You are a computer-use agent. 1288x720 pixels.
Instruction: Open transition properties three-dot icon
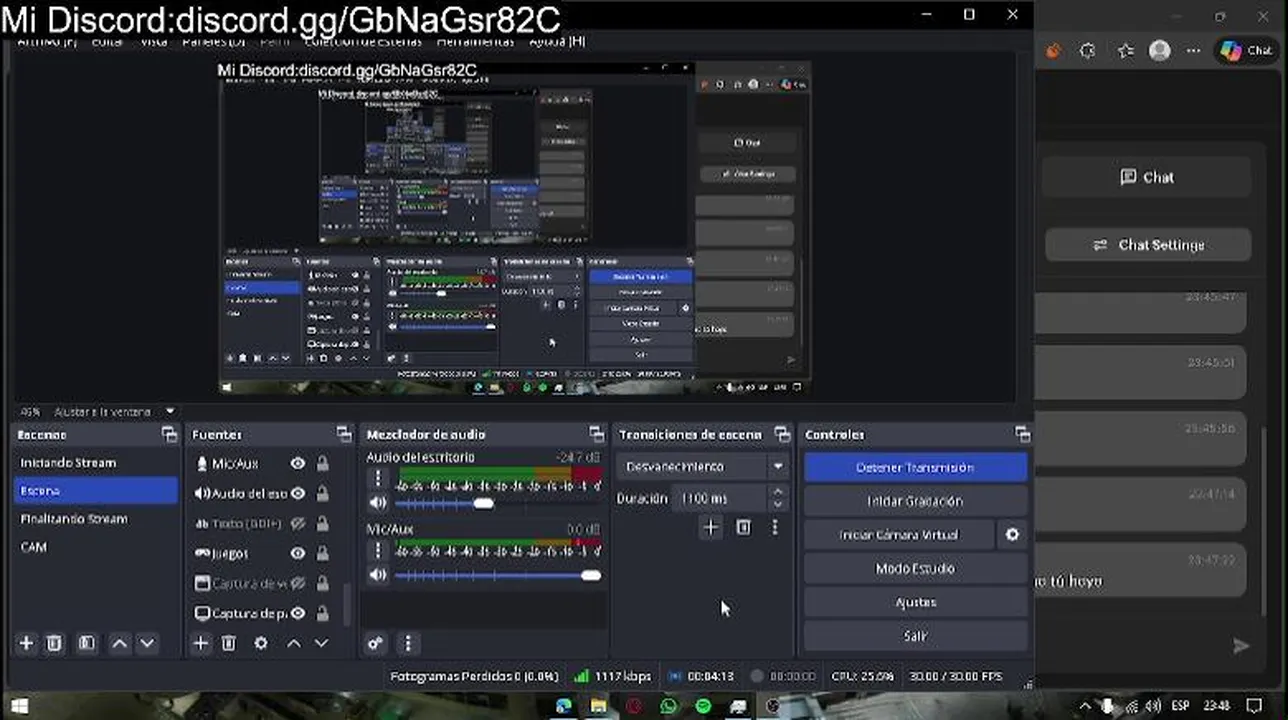point(774,527)
